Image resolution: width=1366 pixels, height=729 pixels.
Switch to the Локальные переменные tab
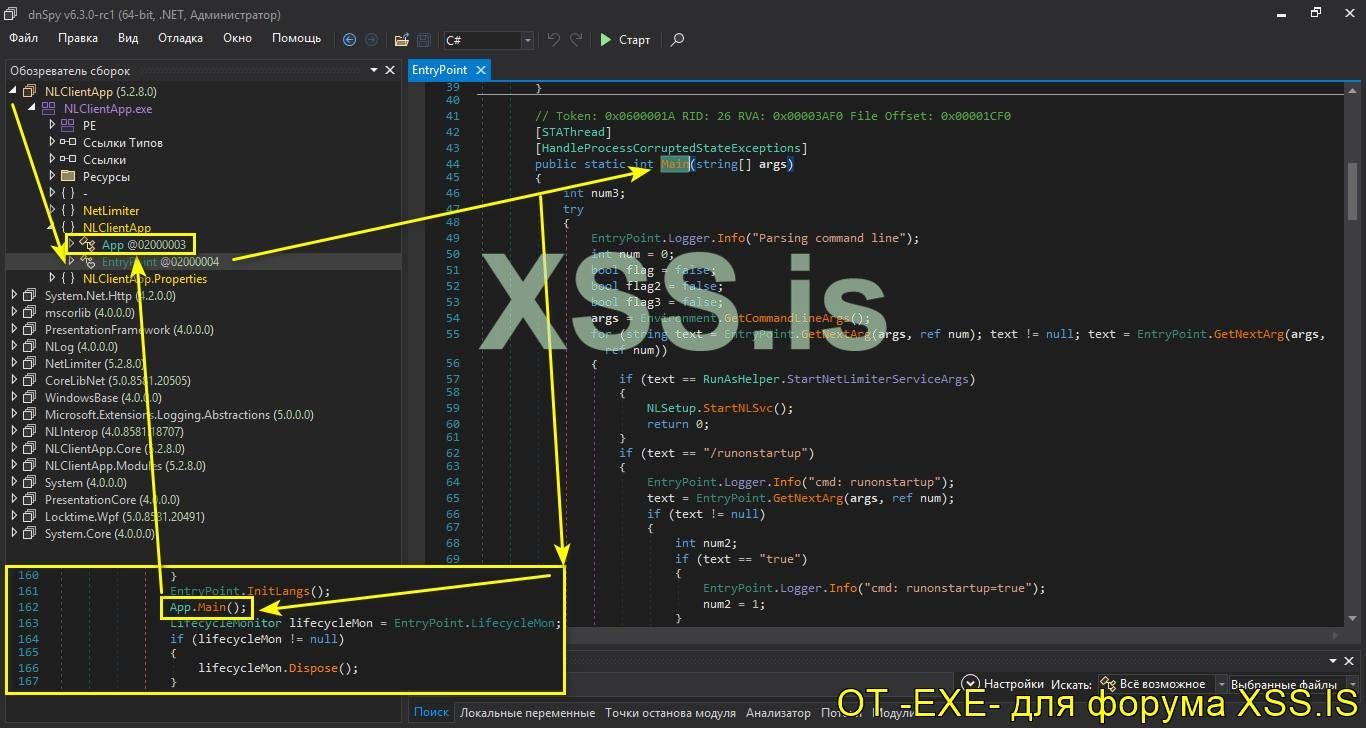tap(527, 713)
